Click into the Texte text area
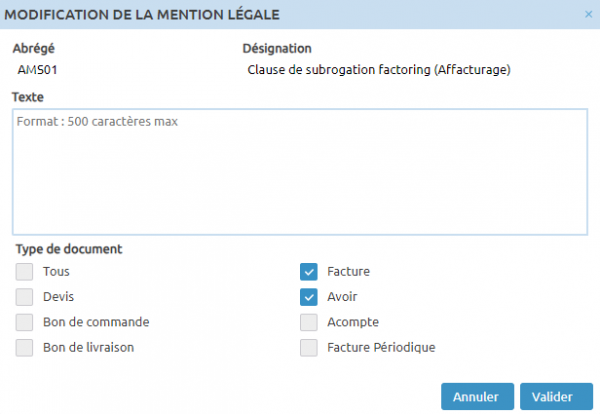 (300, 171)
